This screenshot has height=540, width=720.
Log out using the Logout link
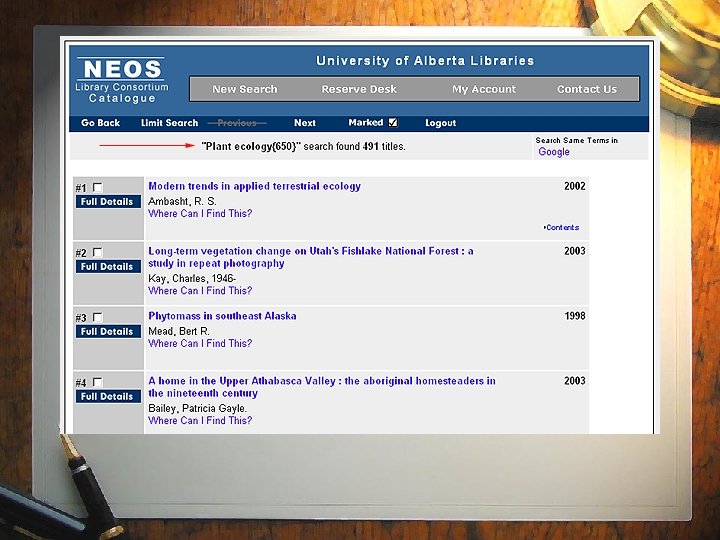point(440,123)
